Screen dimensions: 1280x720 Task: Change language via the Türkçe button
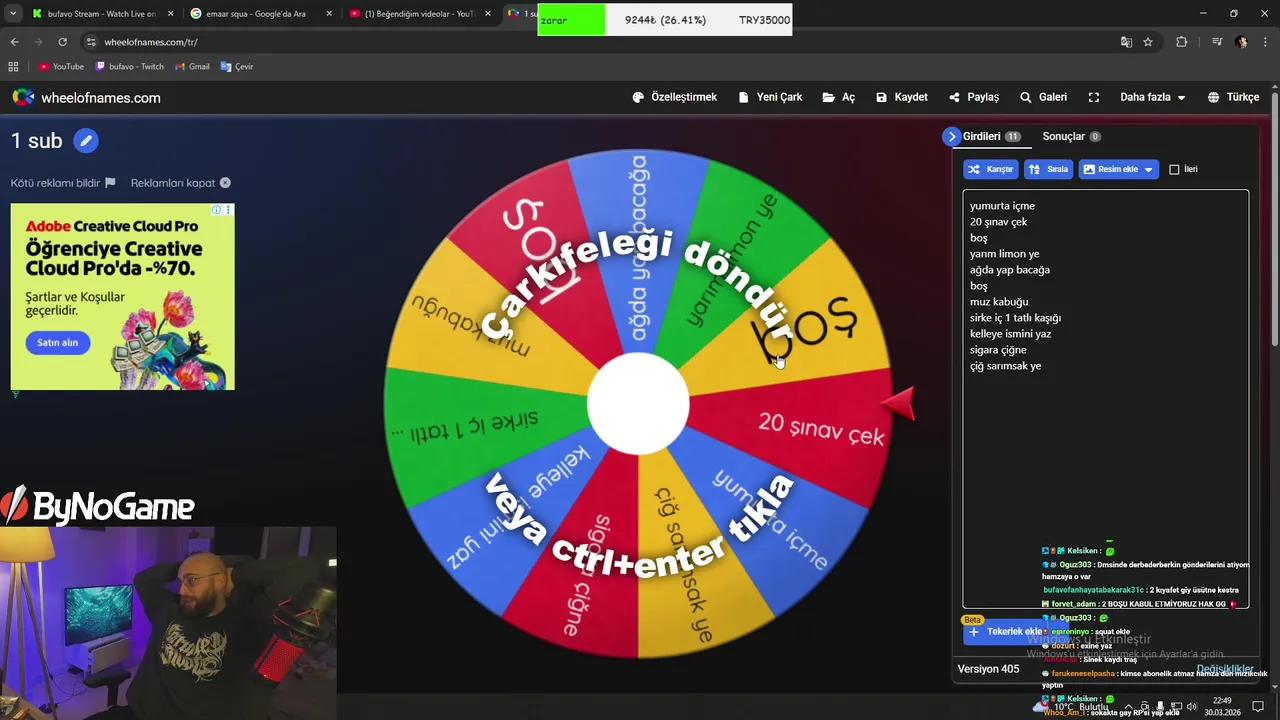click(x=1233, y=97)
